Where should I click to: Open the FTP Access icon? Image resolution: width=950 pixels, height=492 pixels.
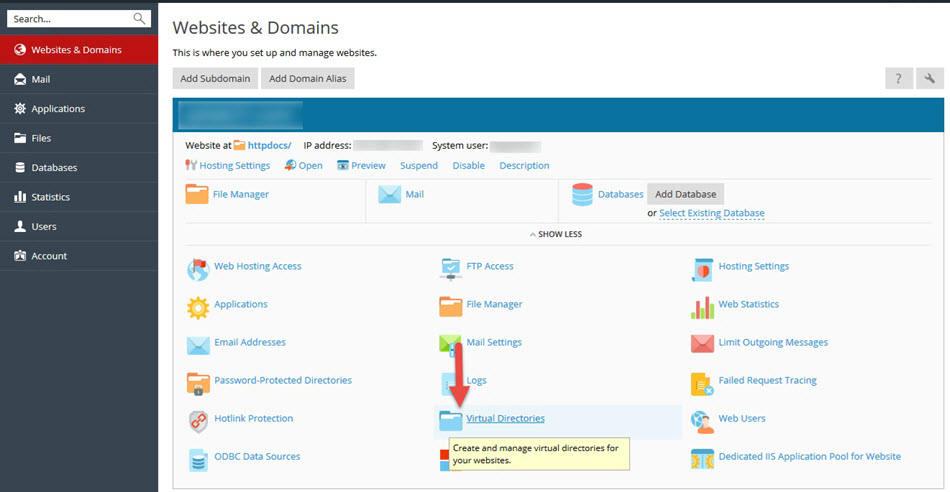(x=450, y=268)
